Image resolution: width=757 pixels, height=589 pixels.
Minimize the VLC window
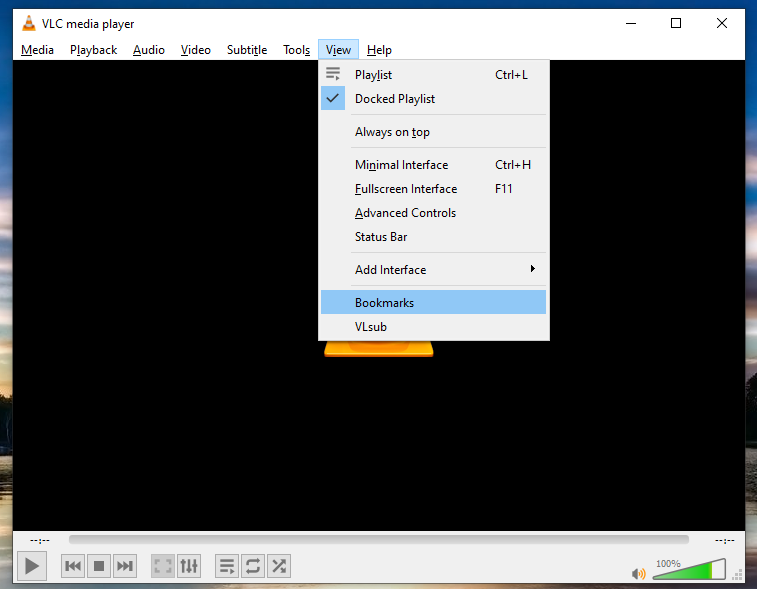pos(631,23)
